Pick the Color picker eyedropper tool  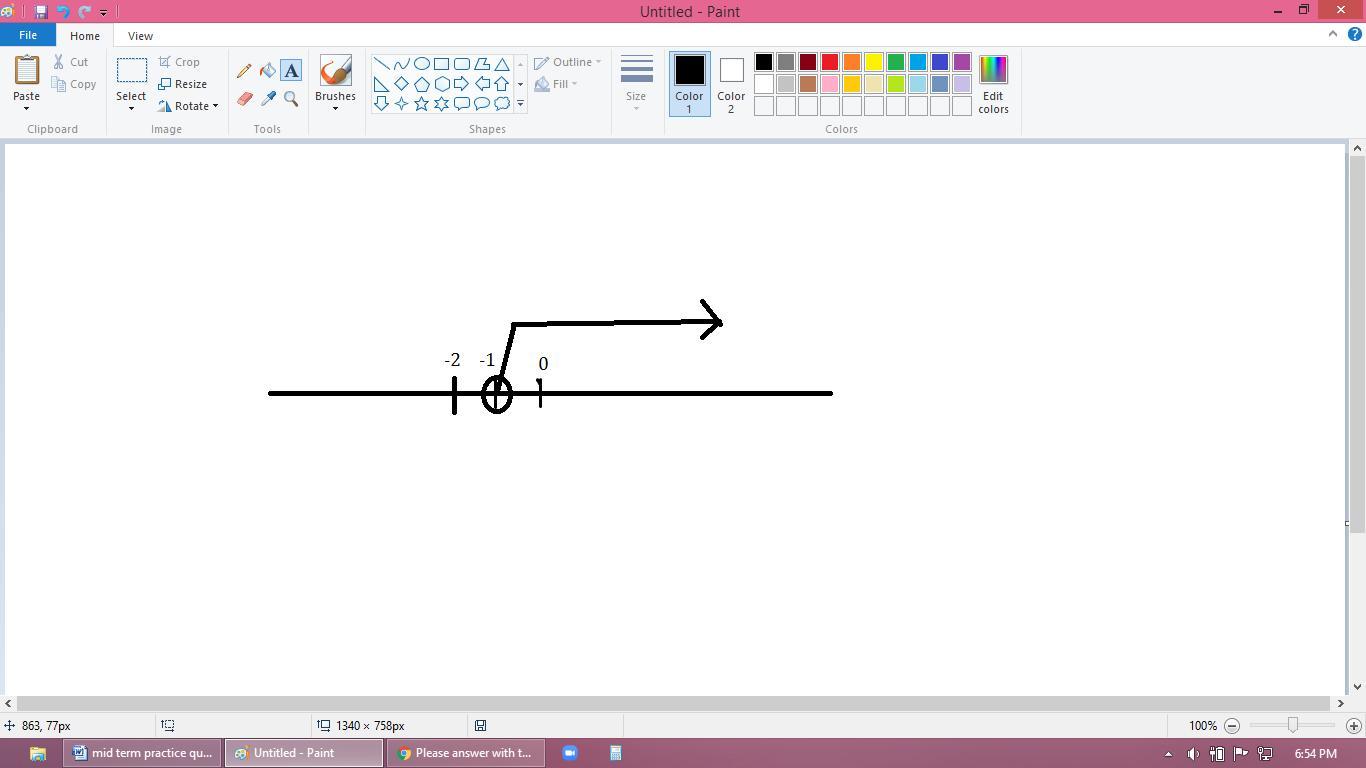pos(268,99)
